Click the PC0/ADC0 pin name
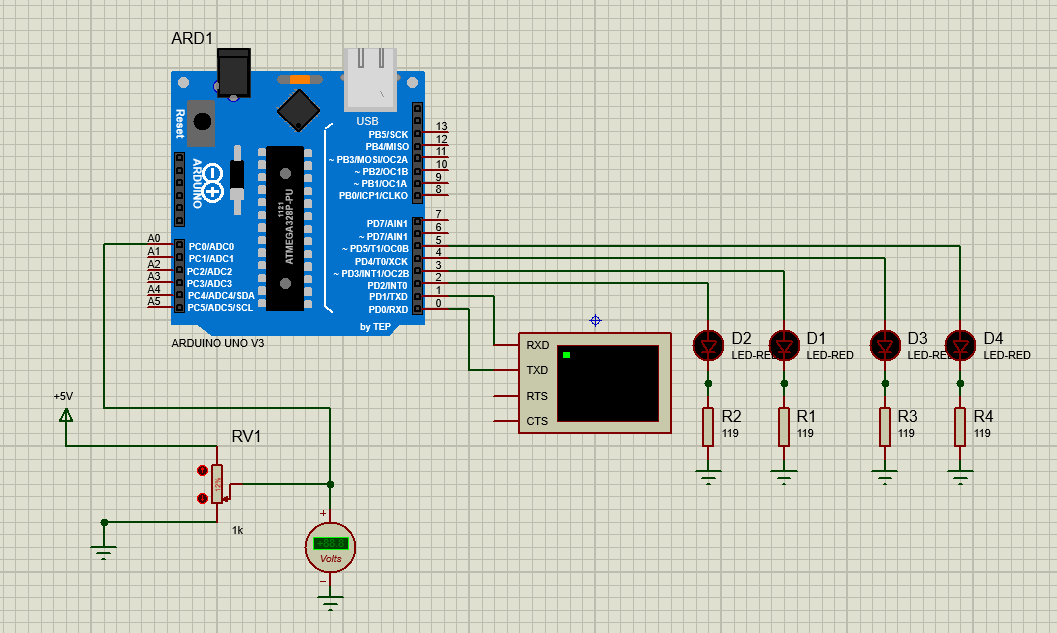Screen dimensions: 1057x633 211,247
